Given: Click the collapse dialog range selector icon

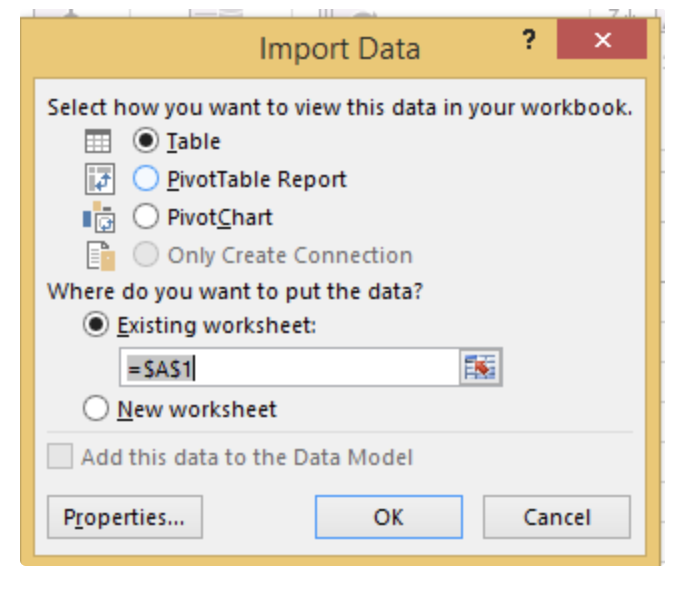Looking at the screenshot, I should click(x=481, y=369).
